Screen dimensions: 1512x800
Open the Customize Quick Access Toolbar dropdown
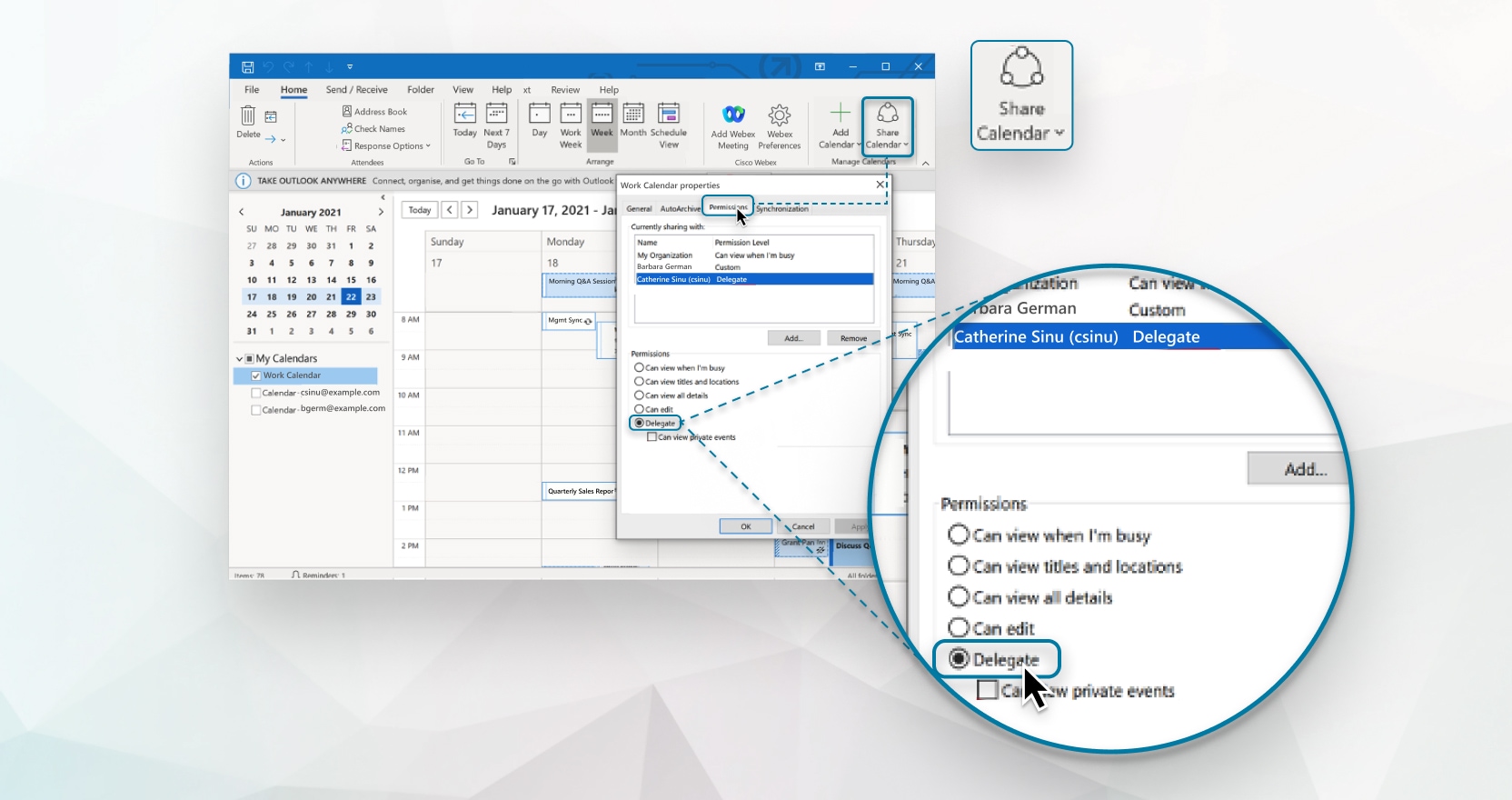pyautogui.click(x=350, y=66)
